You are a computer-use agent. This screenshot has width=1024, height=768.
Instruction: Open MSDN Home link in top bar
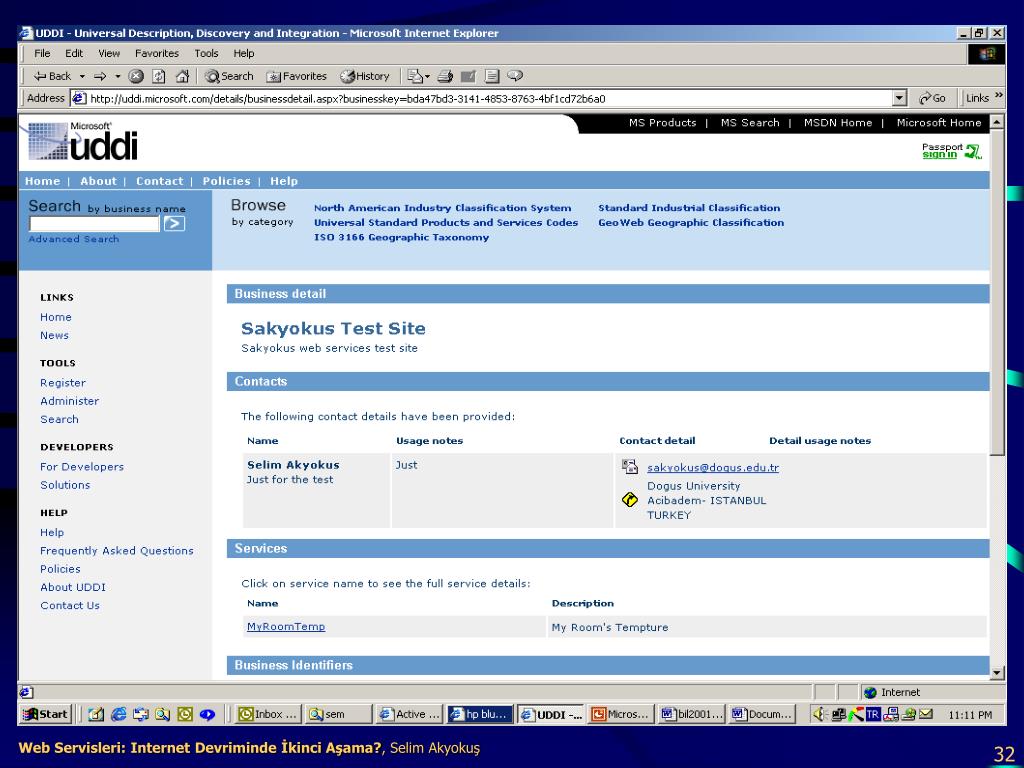pos(838,123)
